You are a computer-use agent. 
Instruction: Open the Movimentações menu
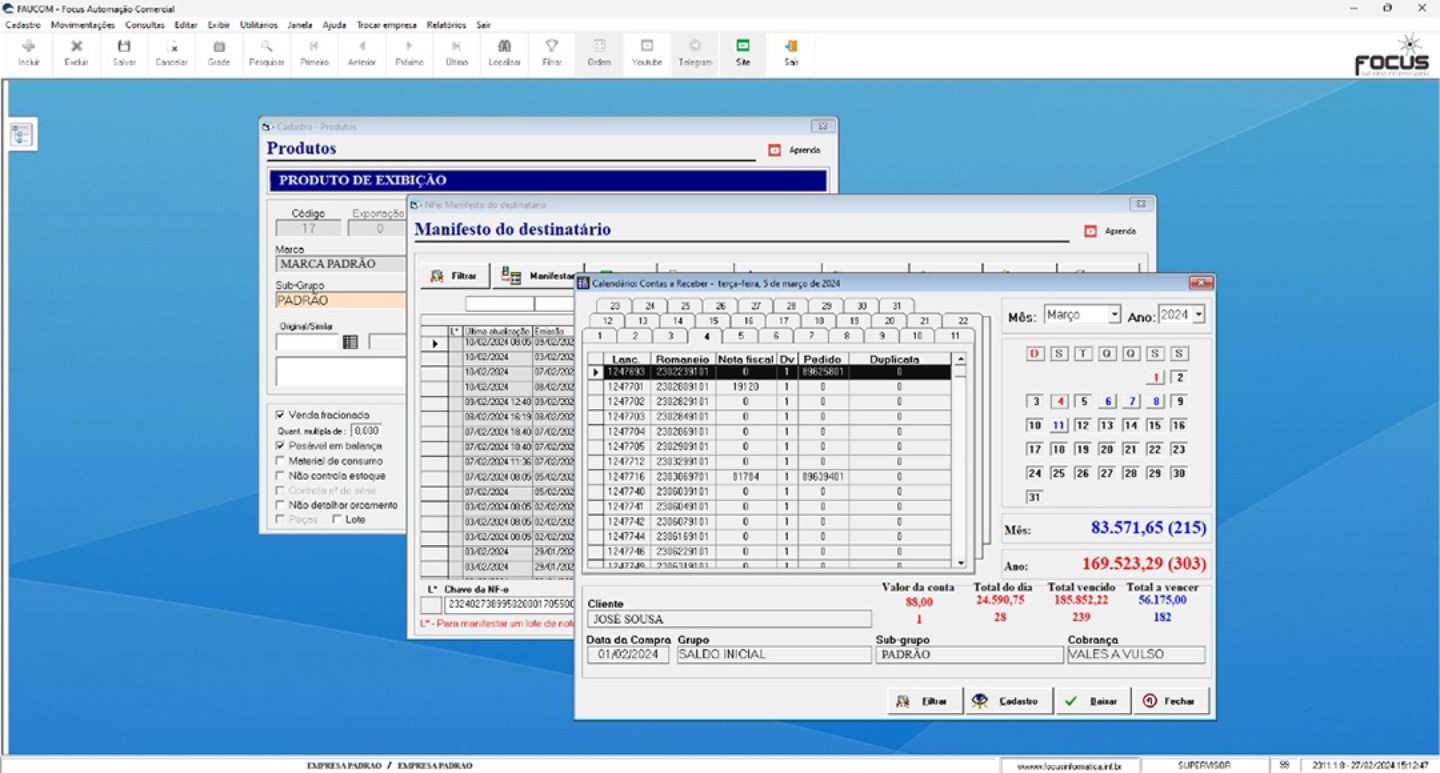[83, 24]
